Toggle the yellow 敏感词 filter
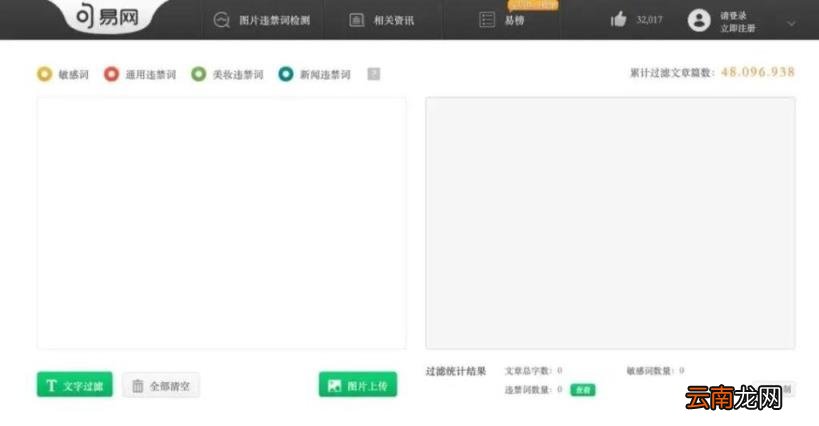 tap(44, 74)
